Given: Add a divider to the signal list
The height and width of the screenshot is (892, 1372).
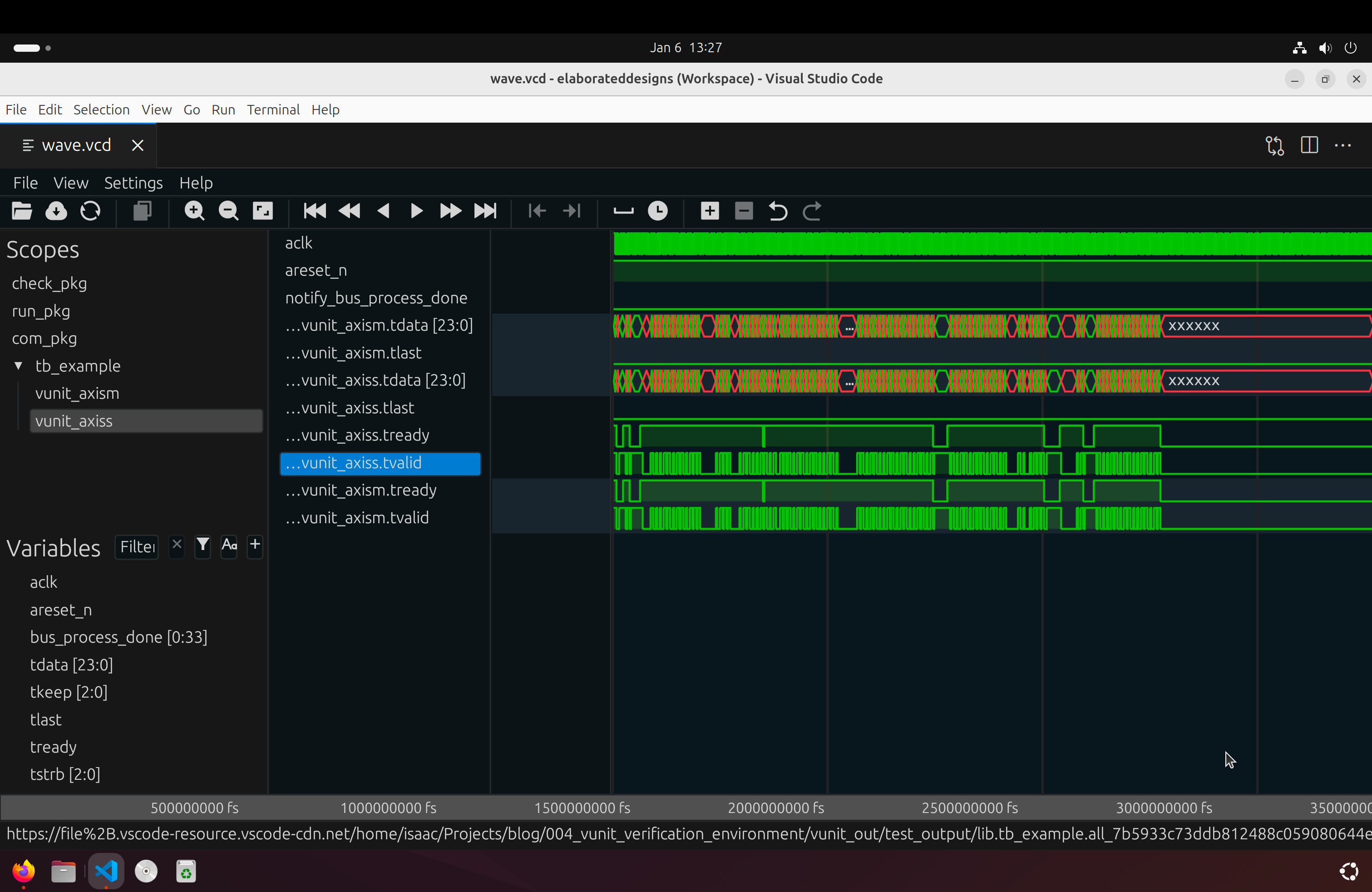Looking at the screenshot, I should (624, 211).
